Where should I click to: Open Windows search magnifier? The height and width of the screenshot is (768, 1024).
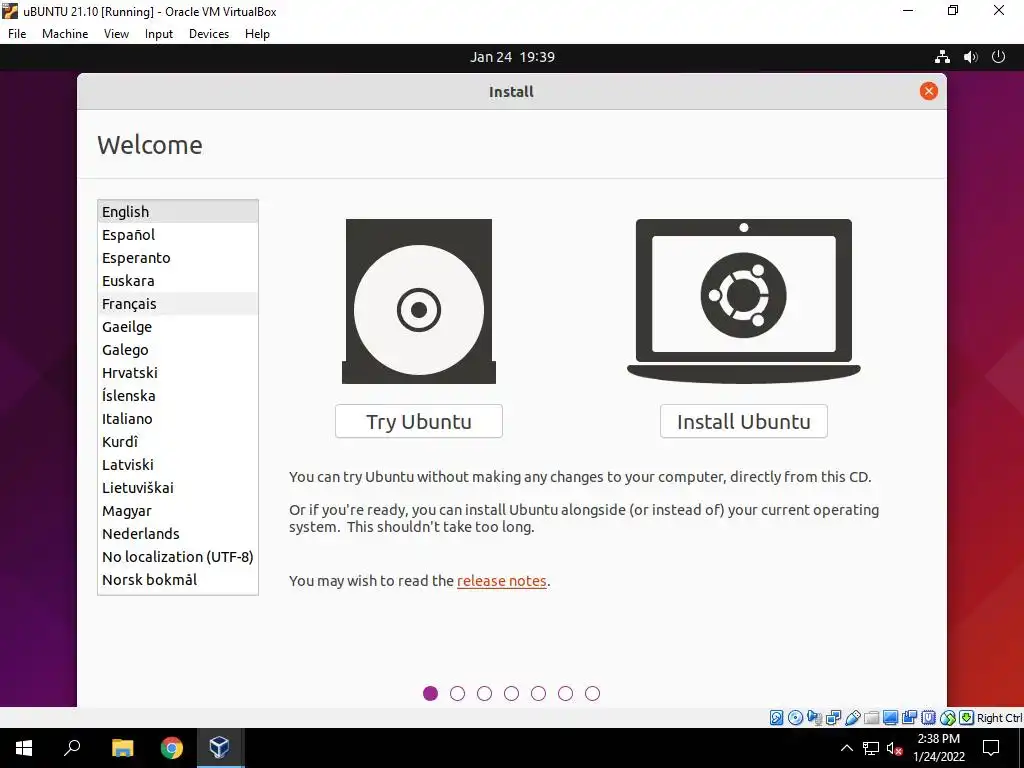(x=72, y=748)
